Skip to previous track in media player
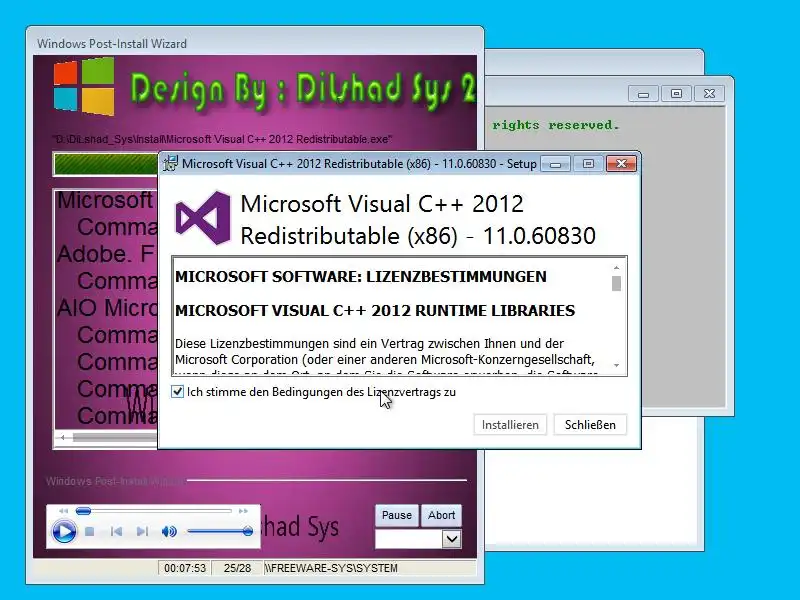 116,532
